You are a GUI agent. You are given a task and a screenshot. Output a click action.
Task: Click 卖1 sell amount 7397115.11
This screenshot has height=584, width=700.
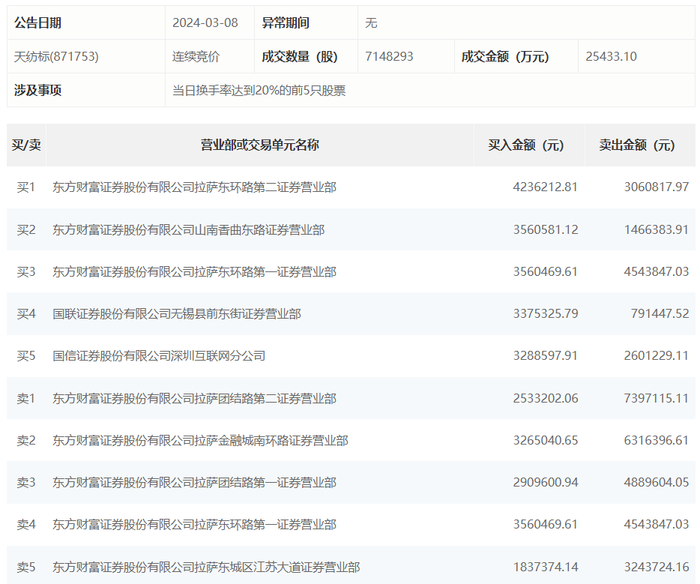[x=656, y=398]
